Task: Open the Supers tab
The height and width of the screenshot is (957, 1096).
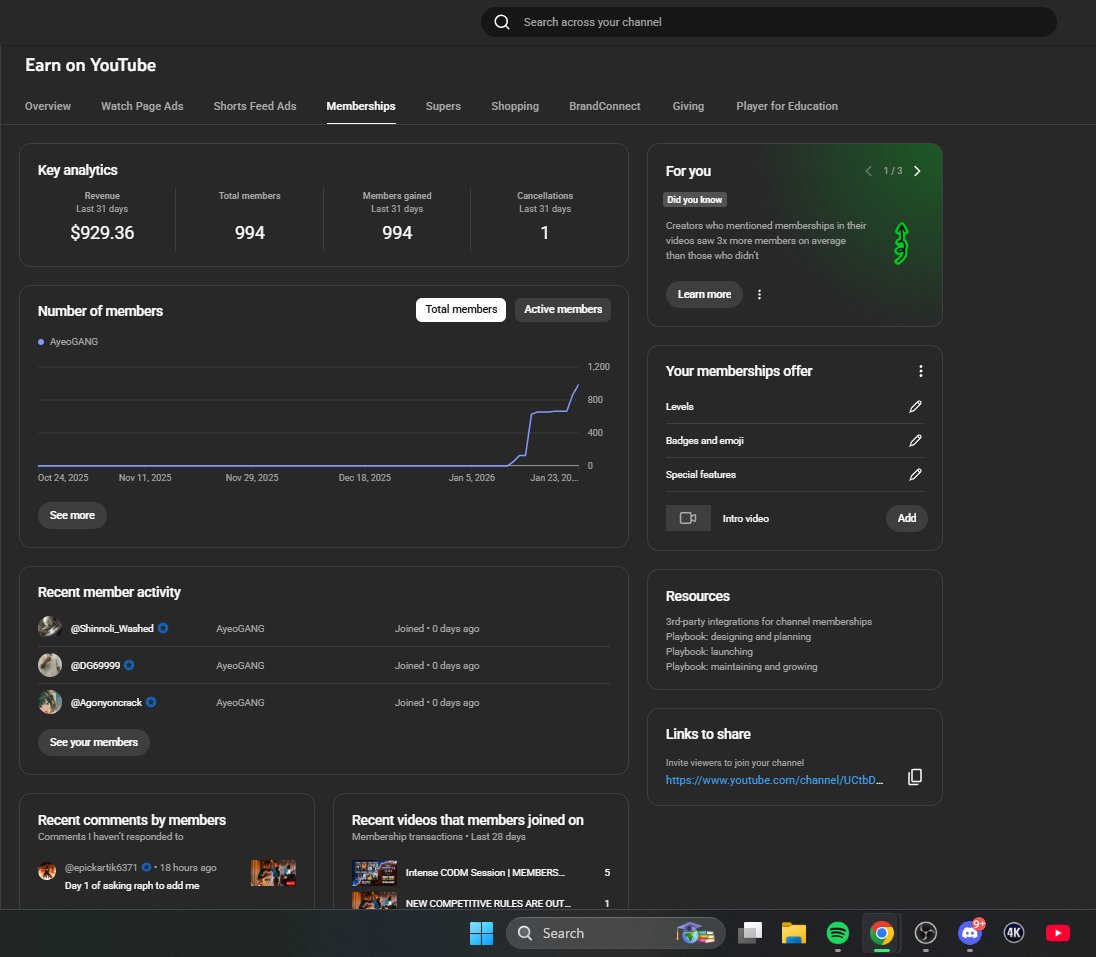Action: point(443,106)
